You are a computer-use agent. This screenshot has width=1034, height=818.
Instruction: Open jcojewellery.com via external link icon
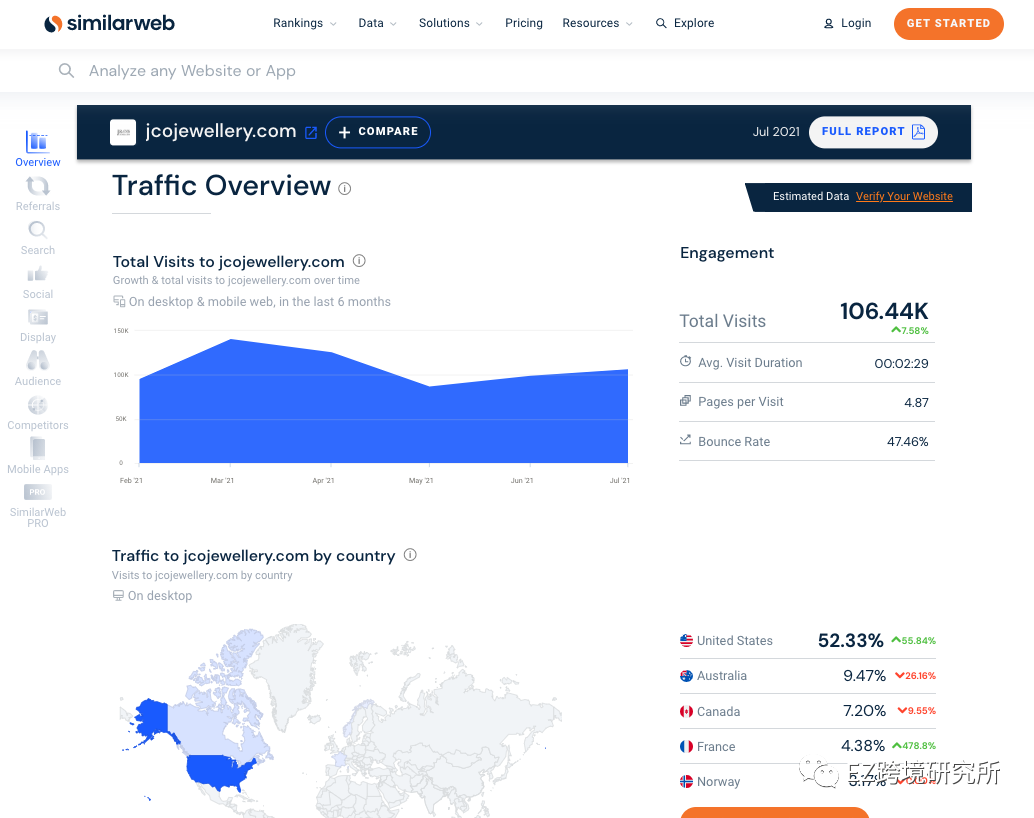(x=311, y=133)
